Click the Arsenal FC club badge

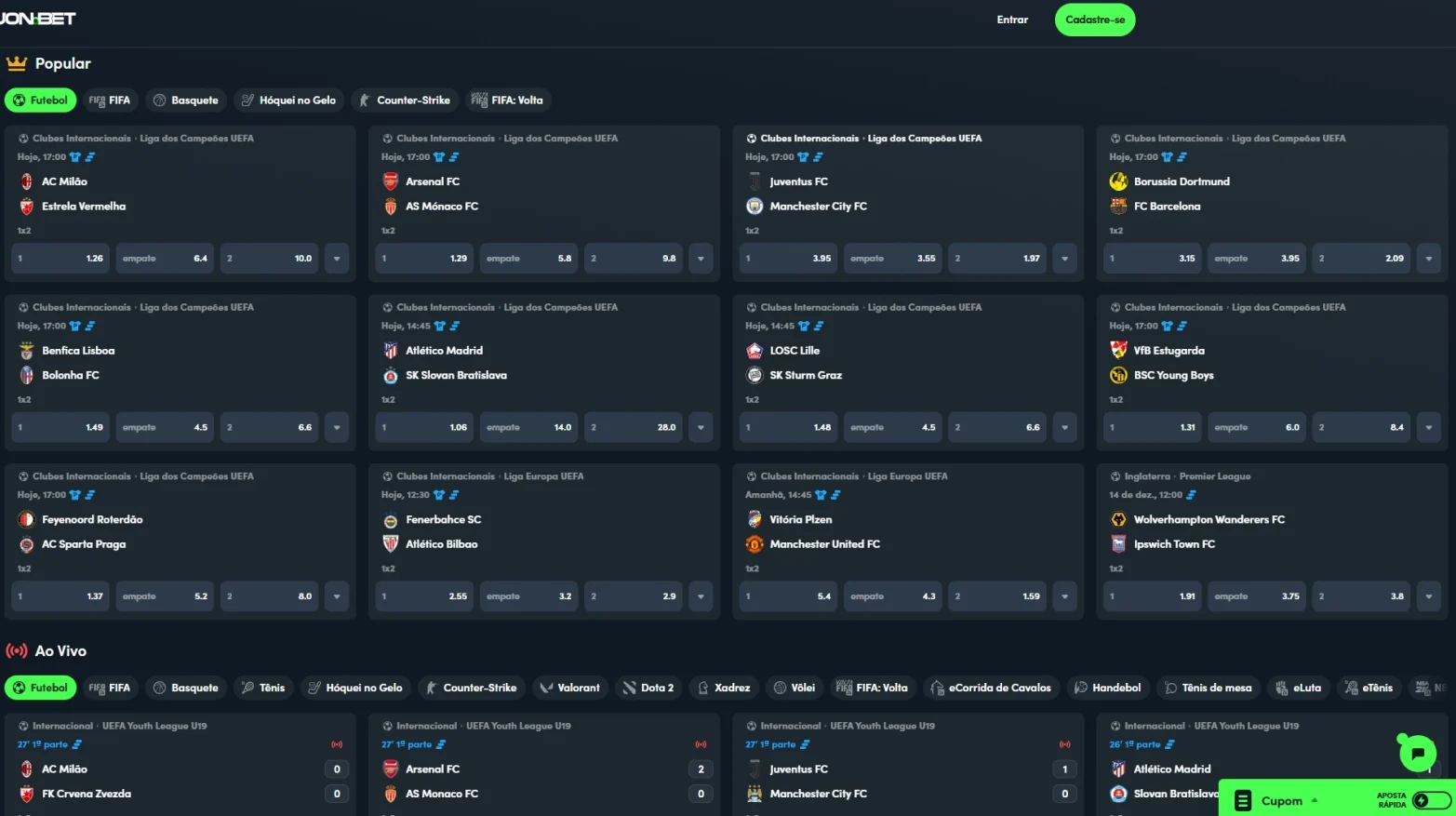[x=391, y=181]
